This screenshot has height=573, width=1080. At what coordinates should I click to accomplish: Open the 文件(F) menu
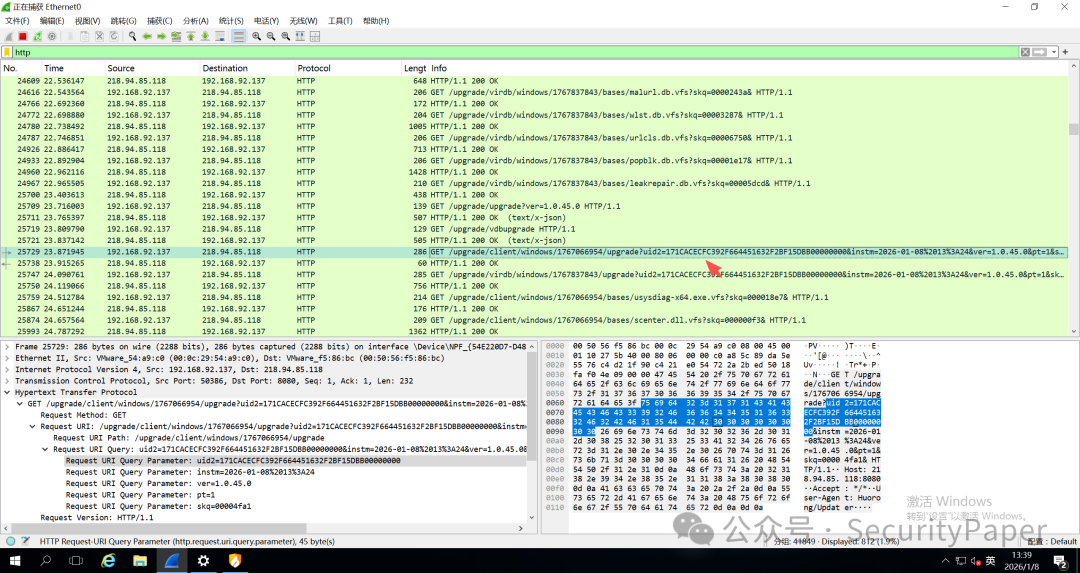(x=17, y=21)
